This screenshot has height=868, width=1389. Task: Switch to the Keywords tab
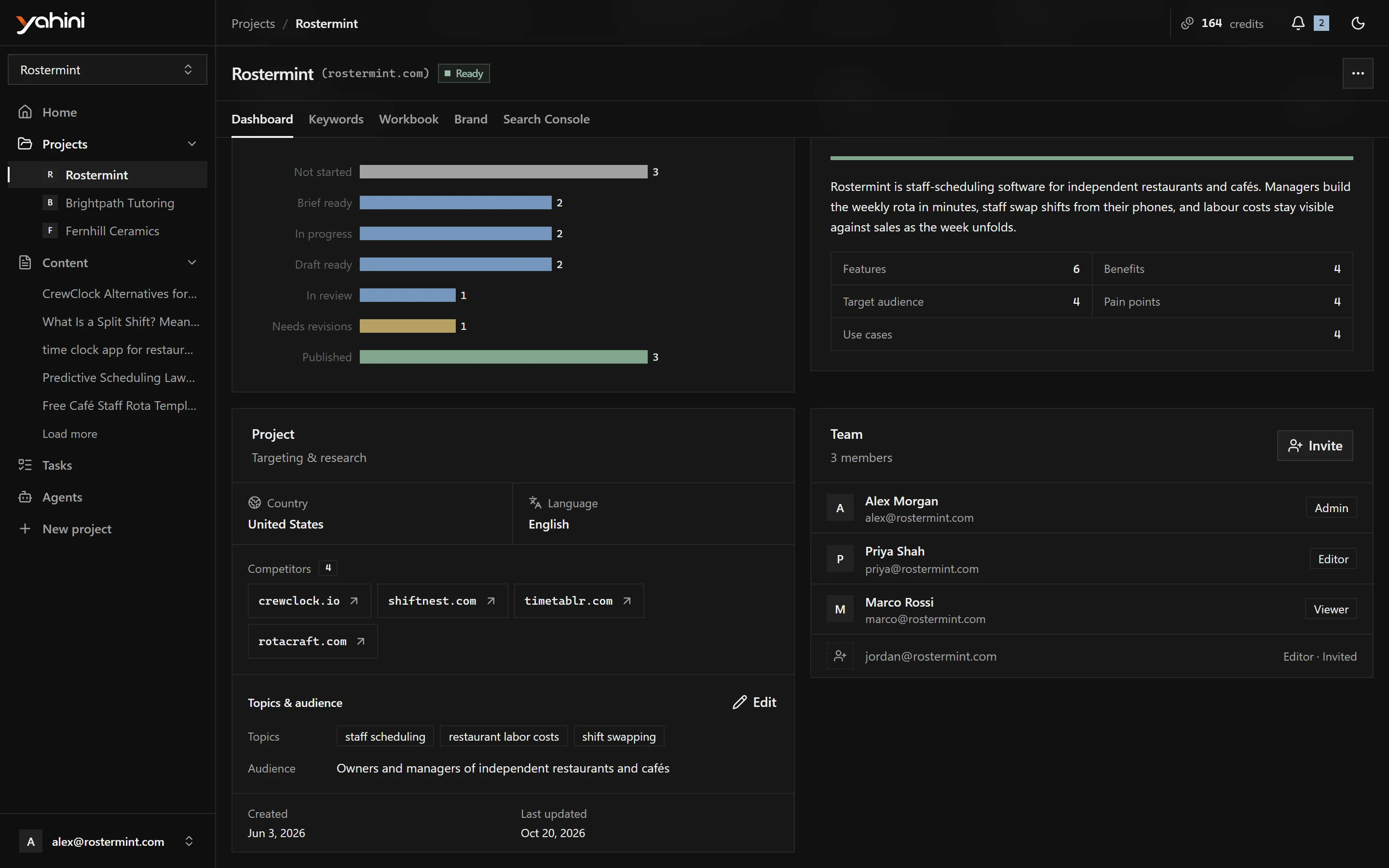(336, 119)
